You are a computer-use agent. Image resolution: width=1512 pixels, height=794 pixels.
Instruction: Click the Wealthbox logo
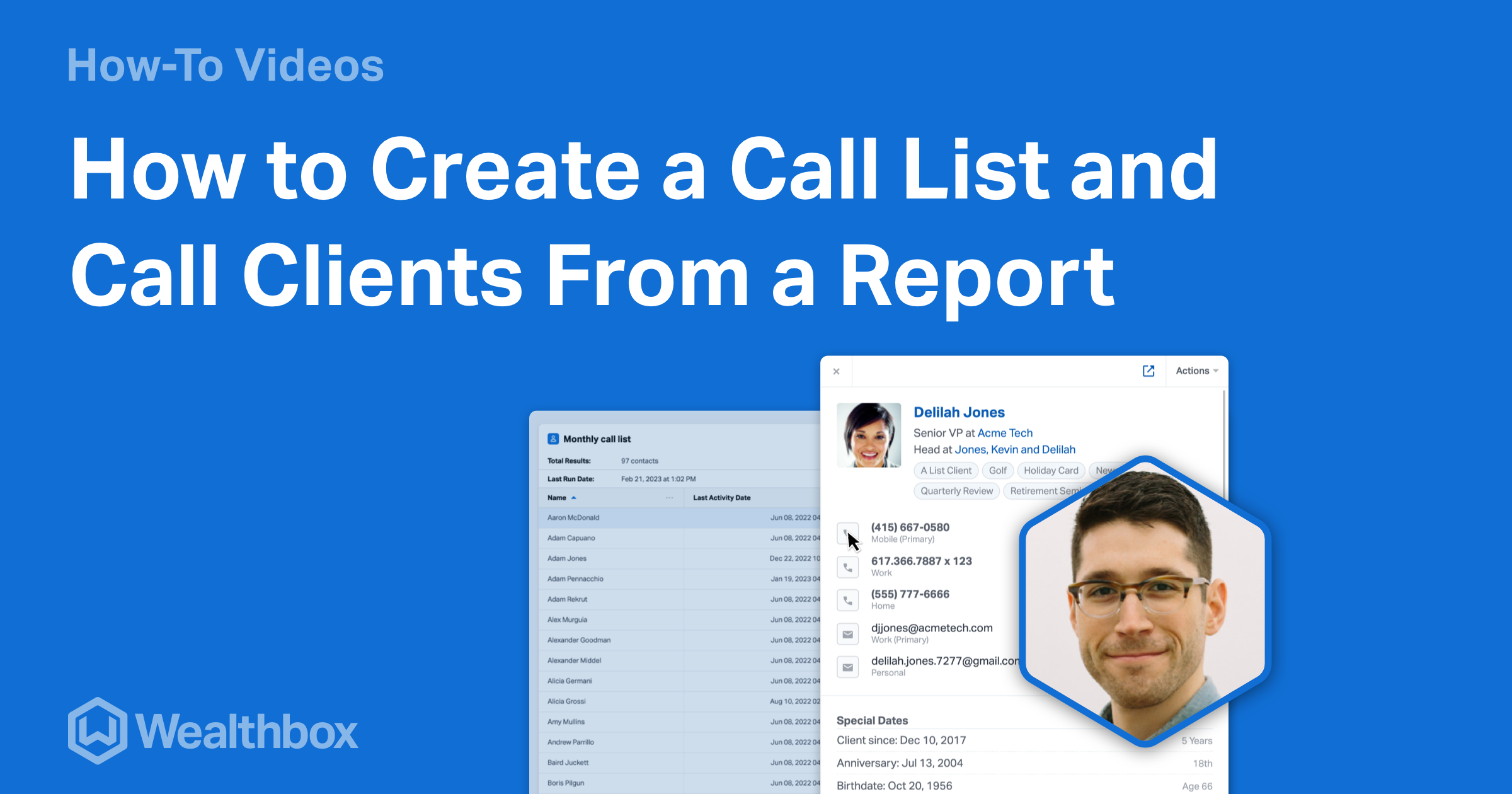pyautogui.click(x=213, y=732)
